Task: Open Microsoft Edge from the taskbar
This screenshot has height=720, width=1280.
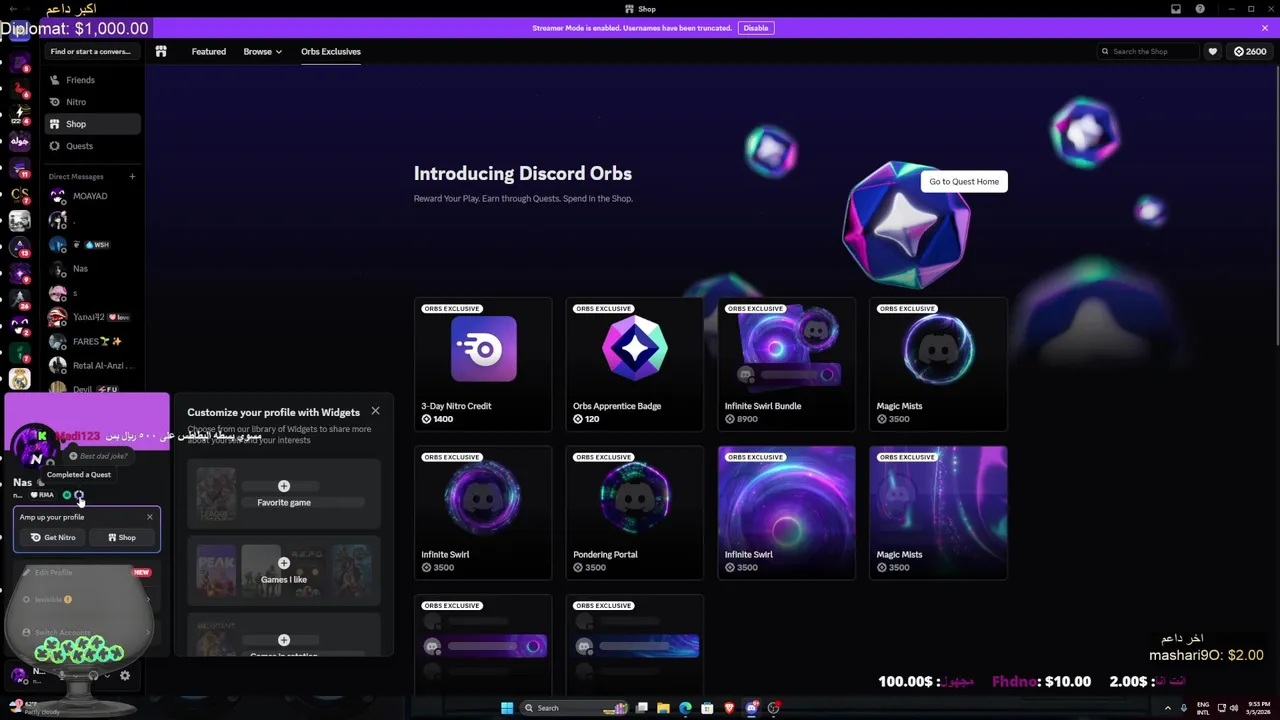Action: (685, 708)
